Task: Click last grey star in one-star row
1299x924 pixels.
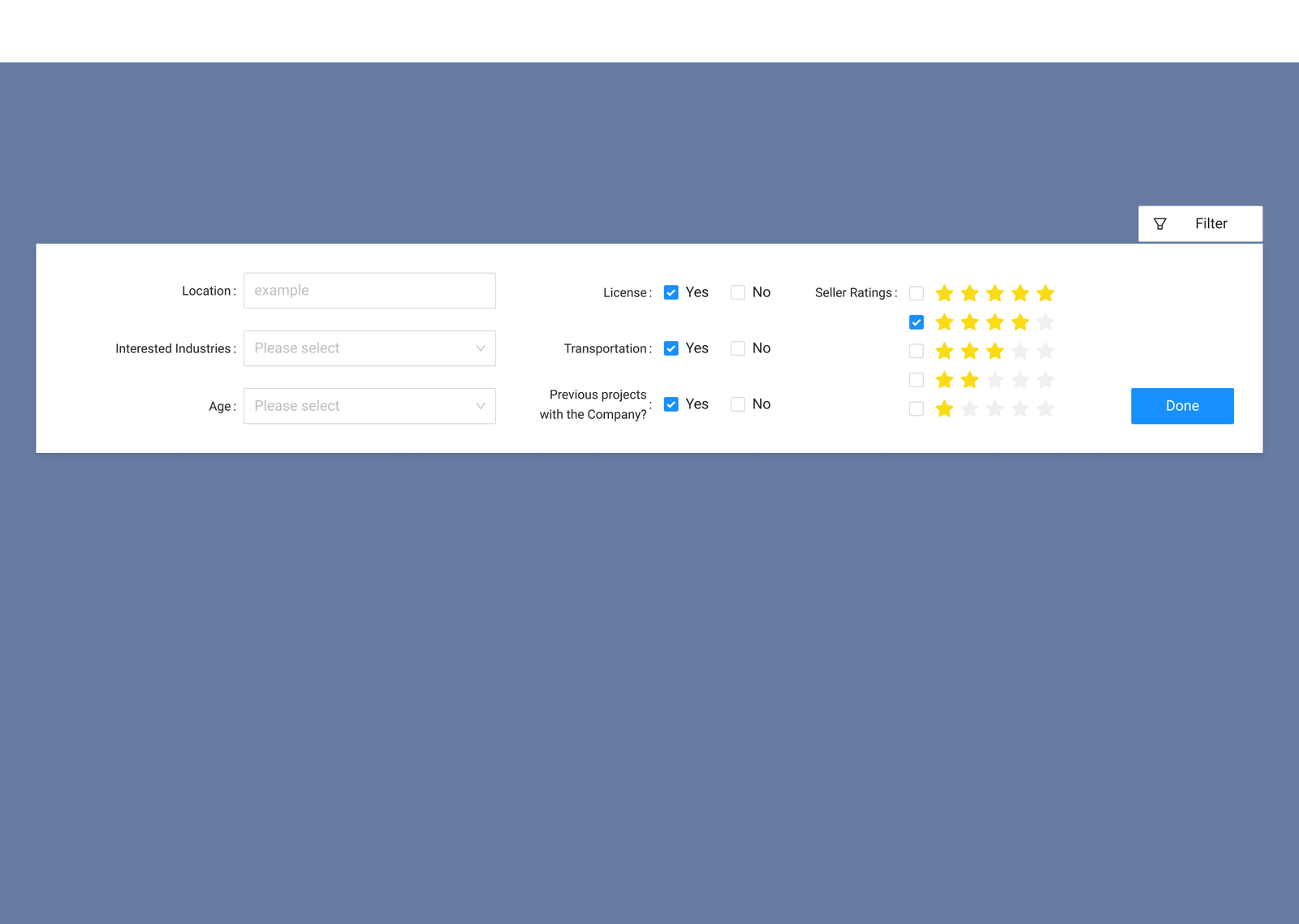Action: pos(1046,408)
